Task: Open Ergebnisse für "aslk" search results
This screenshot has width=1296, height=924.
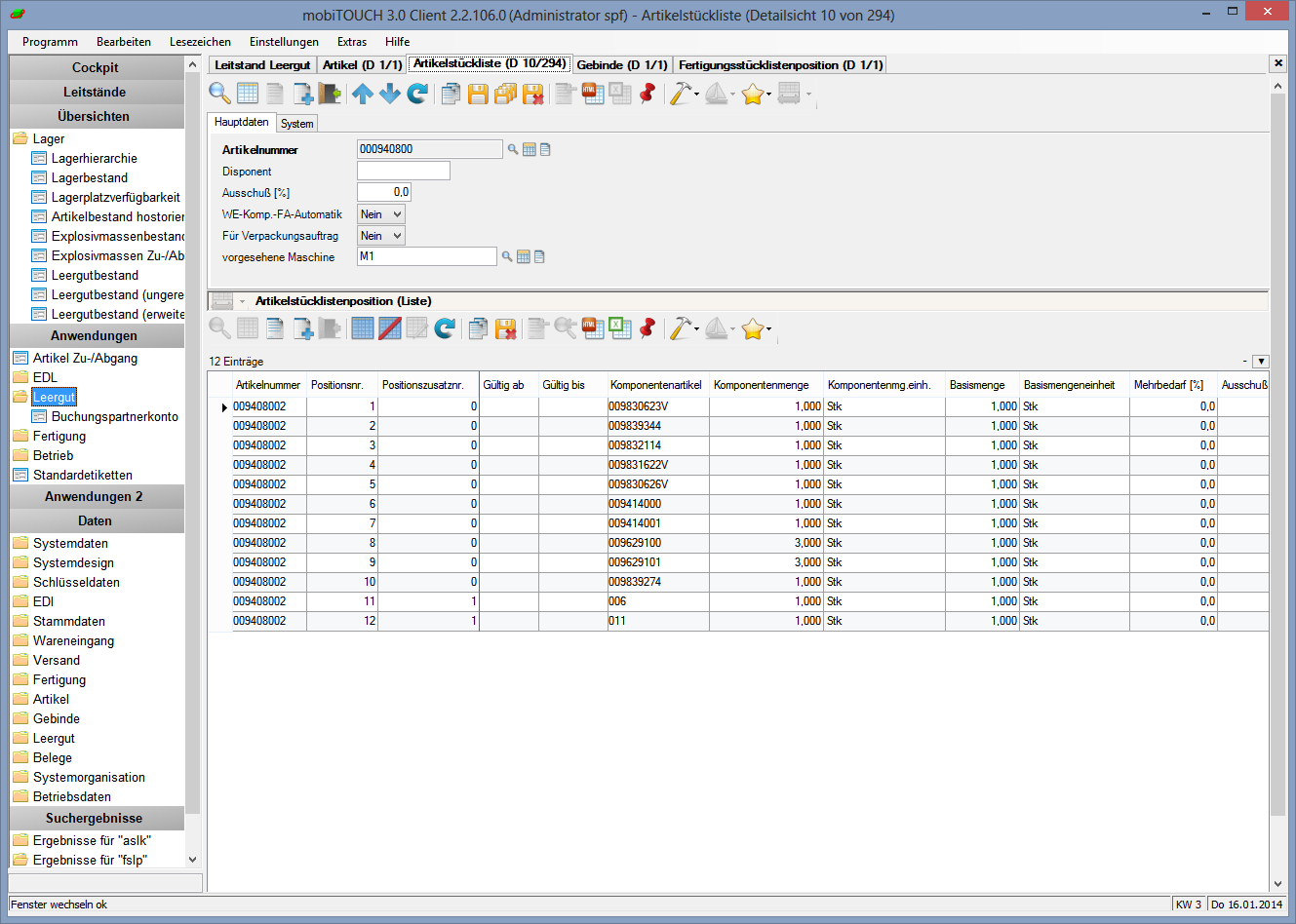Action: coord(92,840)
